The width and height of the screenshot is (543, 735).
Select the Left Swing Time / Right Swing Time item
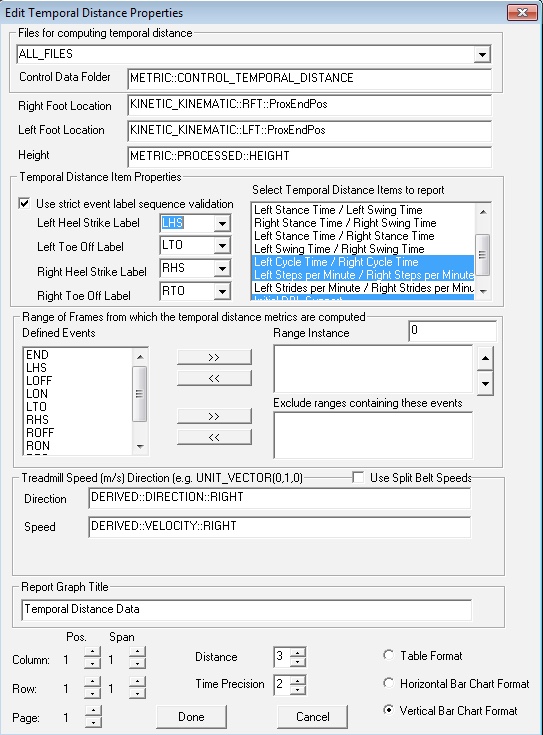[x=339, y=249]
